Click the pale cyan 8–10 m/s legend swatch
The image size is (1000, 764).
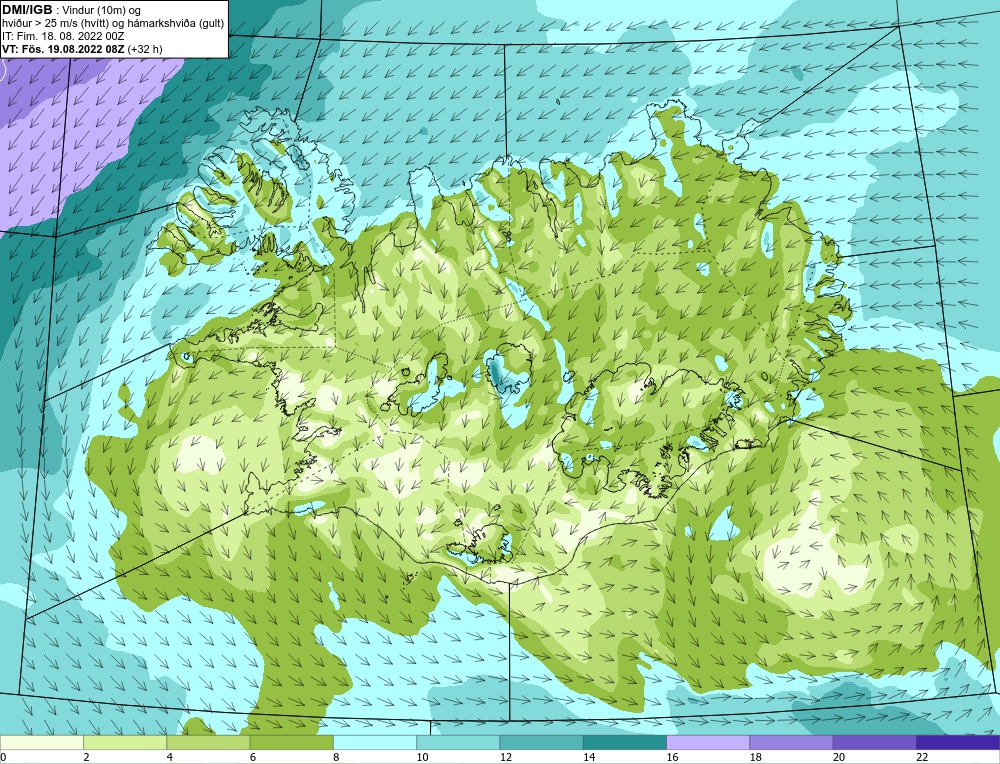click(375, 742)
